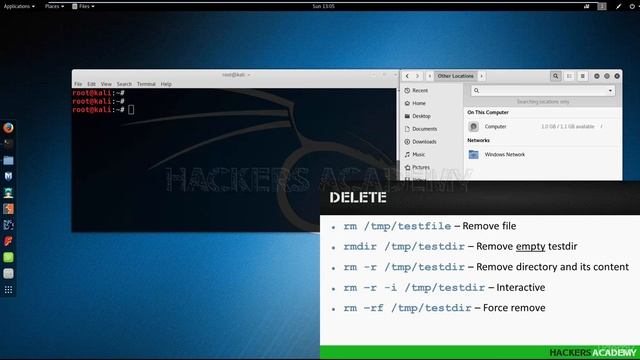Open the terminal Help menu
Image resolution: width=640 pixels, height=360 pixels.
click(166, 84)
